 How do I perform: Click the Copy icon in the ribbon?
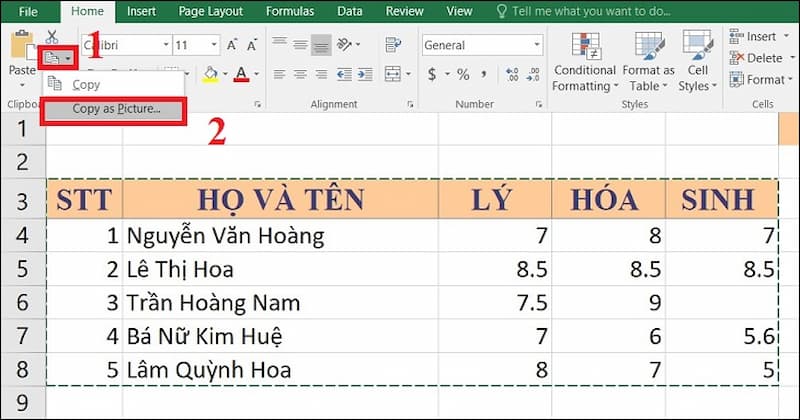[53, 58]
